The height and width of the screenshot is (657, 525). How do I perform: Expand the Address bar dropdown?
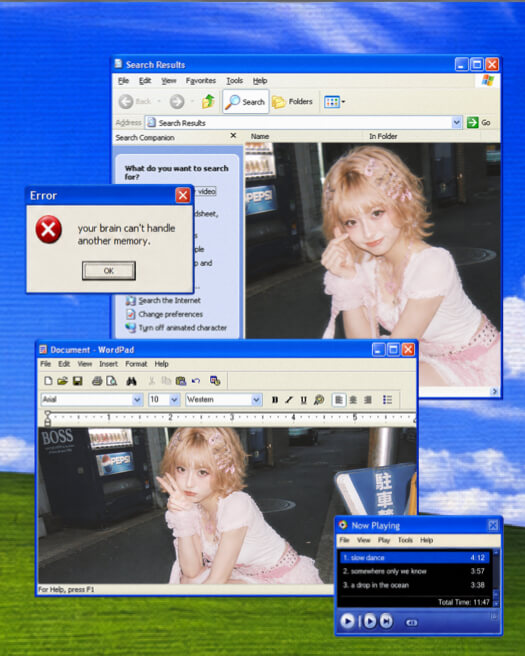(456, 122)
